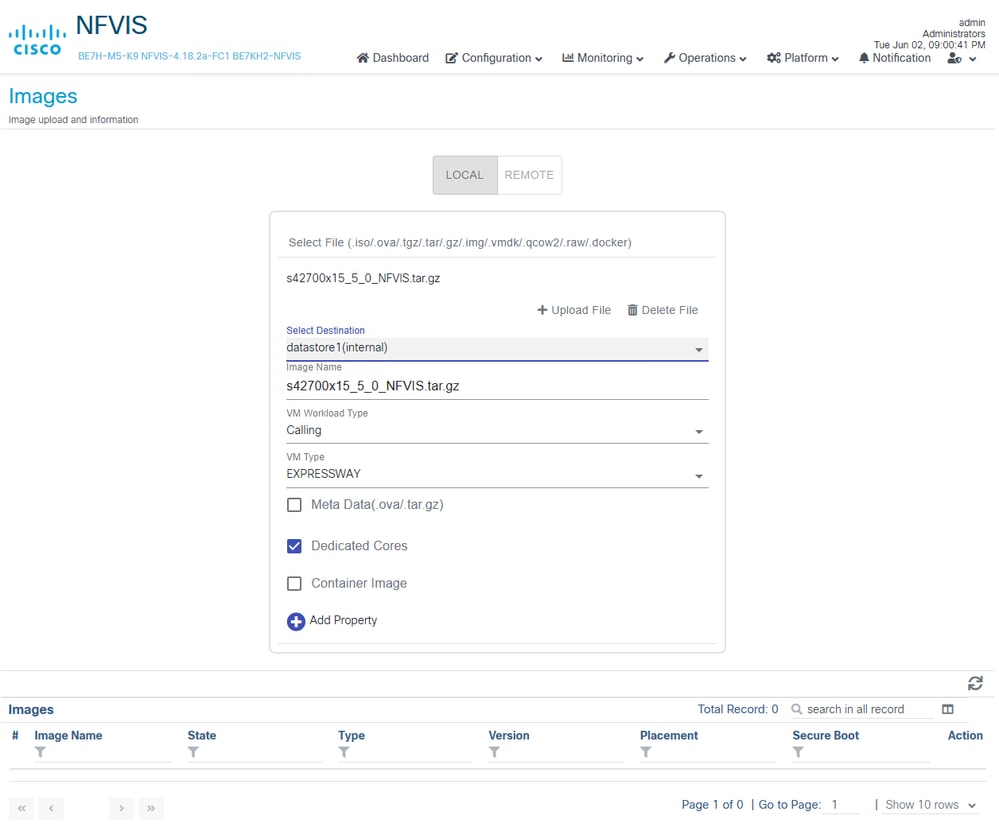Screen dimensions: 999x830
Task: Click the Image Name column header
Action: (x=68, y=736)
